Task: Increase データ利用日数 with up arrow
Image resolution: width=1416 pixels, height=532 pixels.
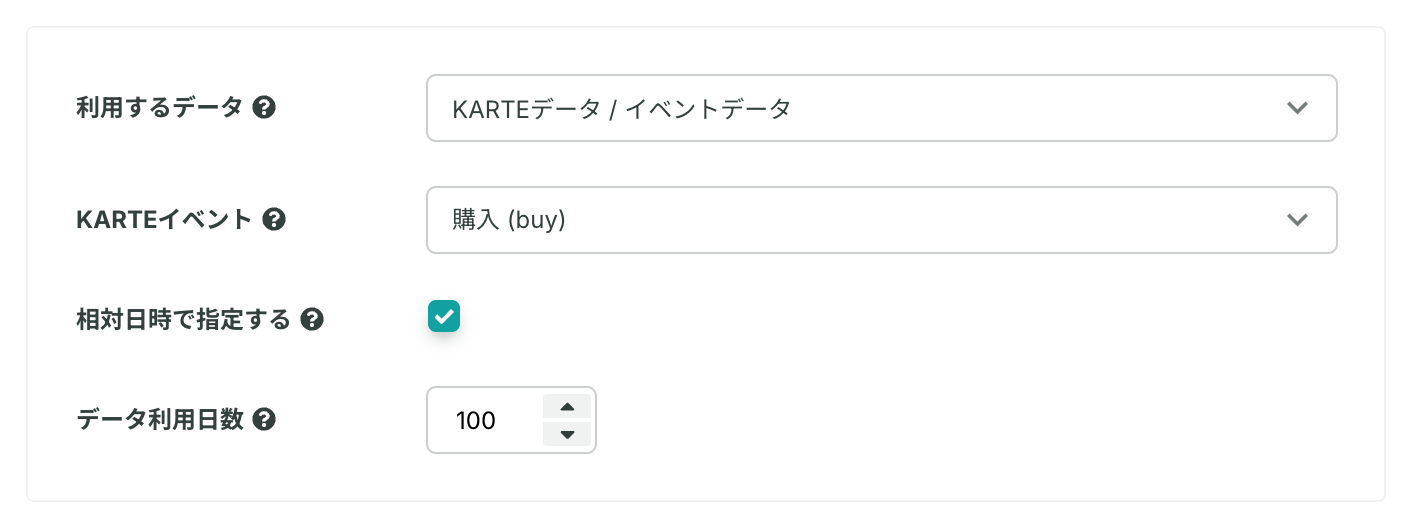Action: pyautogui.click(x=567, y=406)
